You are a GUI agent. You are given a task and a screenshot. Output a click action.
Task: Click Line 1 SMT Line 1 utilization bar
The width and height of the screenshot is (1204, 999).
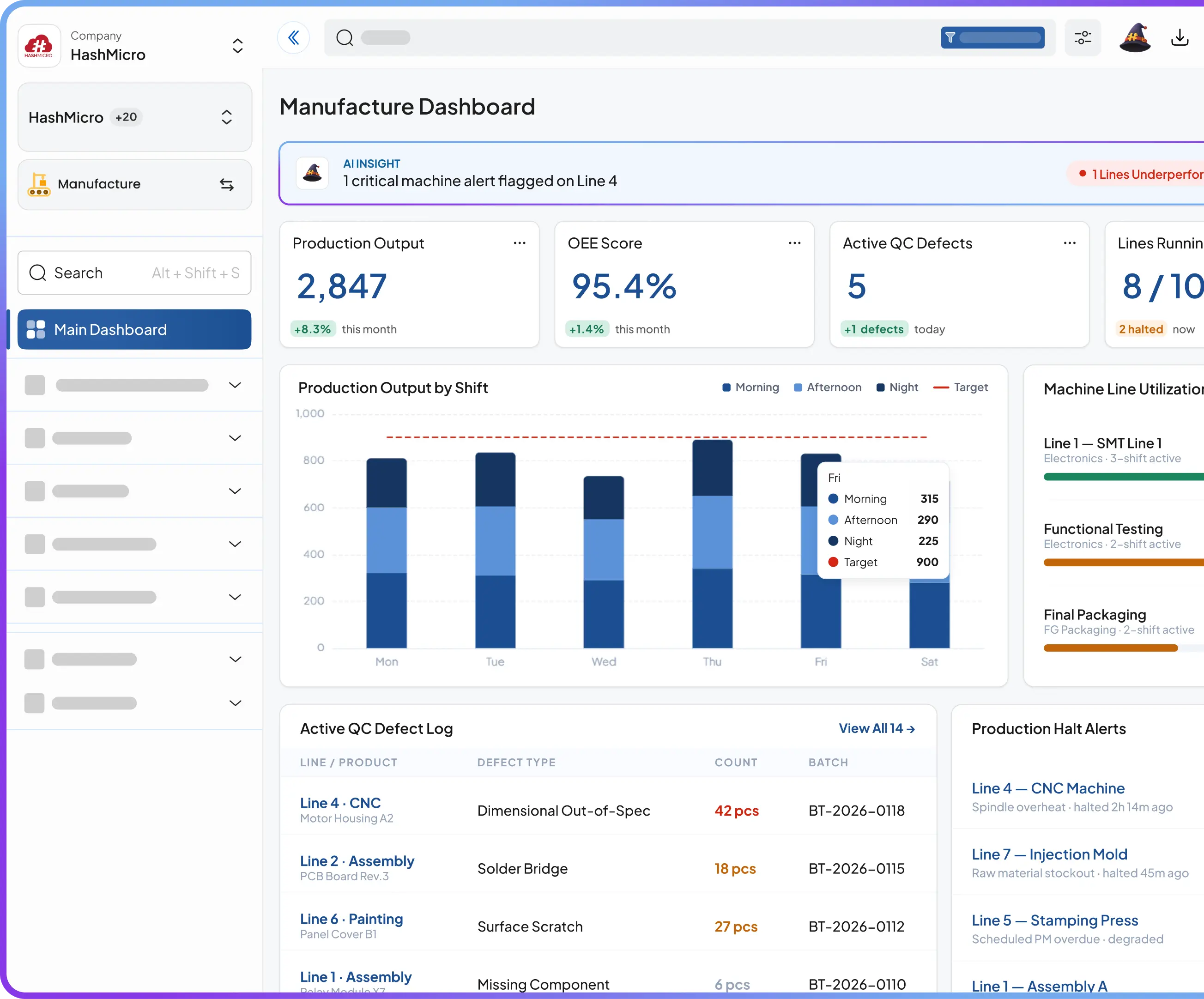pos(1124,477)
